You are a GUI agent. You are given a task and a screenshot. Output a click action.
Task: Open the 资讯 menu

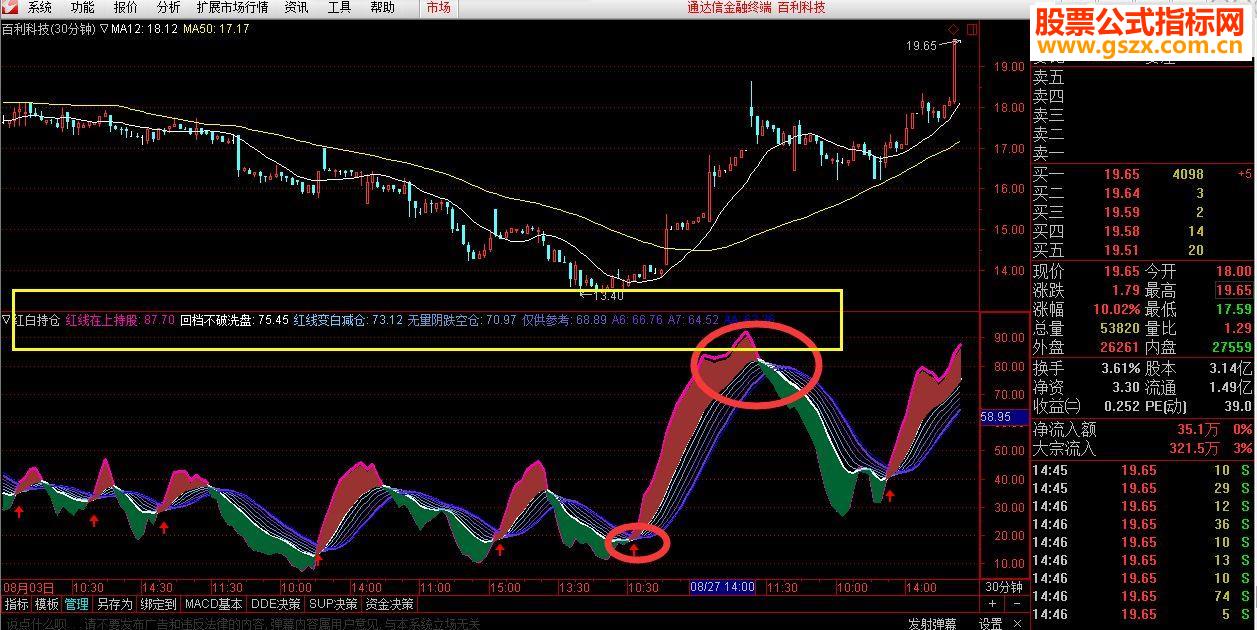[x=296, y=7]
